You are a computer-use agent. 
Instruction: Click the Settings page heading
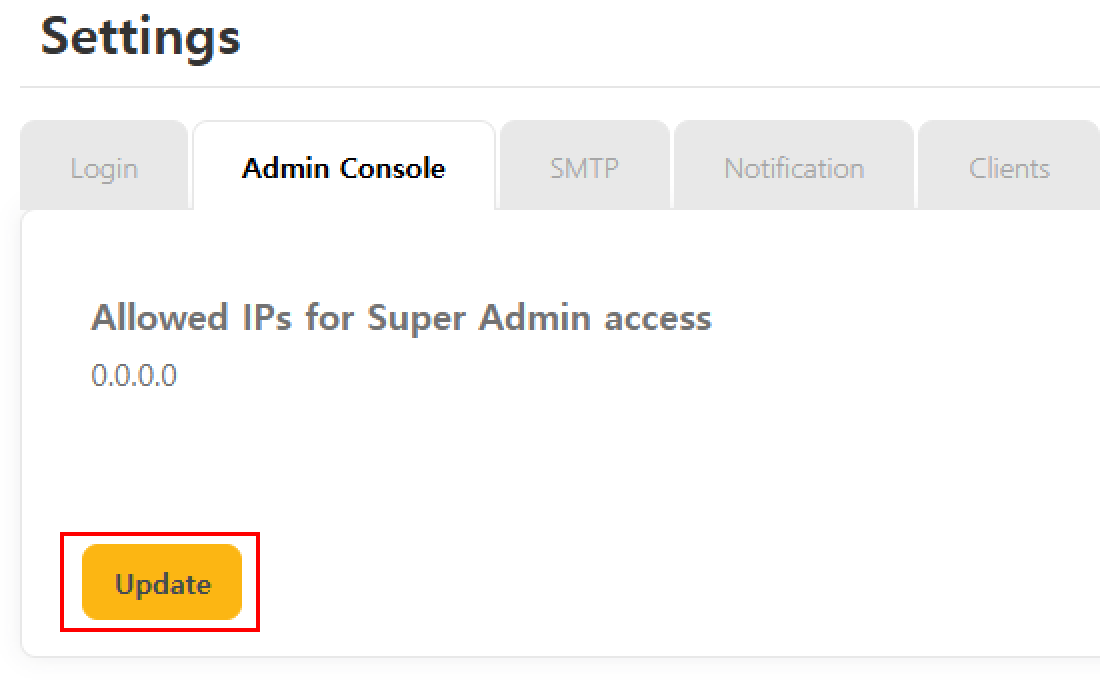click(x=141, y=37)
